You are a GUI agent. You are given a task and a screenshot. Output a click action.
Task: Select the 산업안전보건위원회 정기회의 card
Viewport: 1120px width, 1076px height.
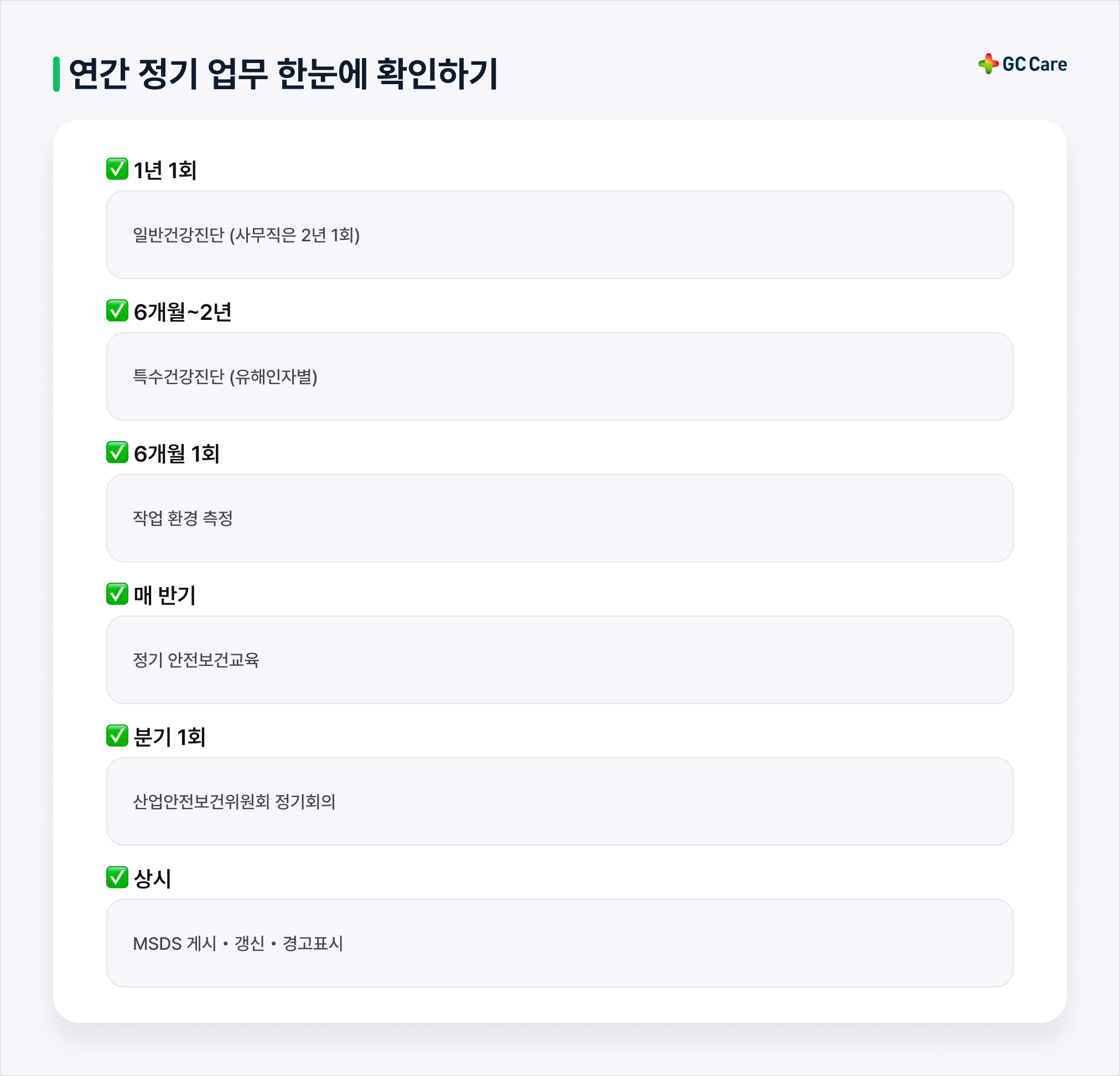tap(560, 801)
